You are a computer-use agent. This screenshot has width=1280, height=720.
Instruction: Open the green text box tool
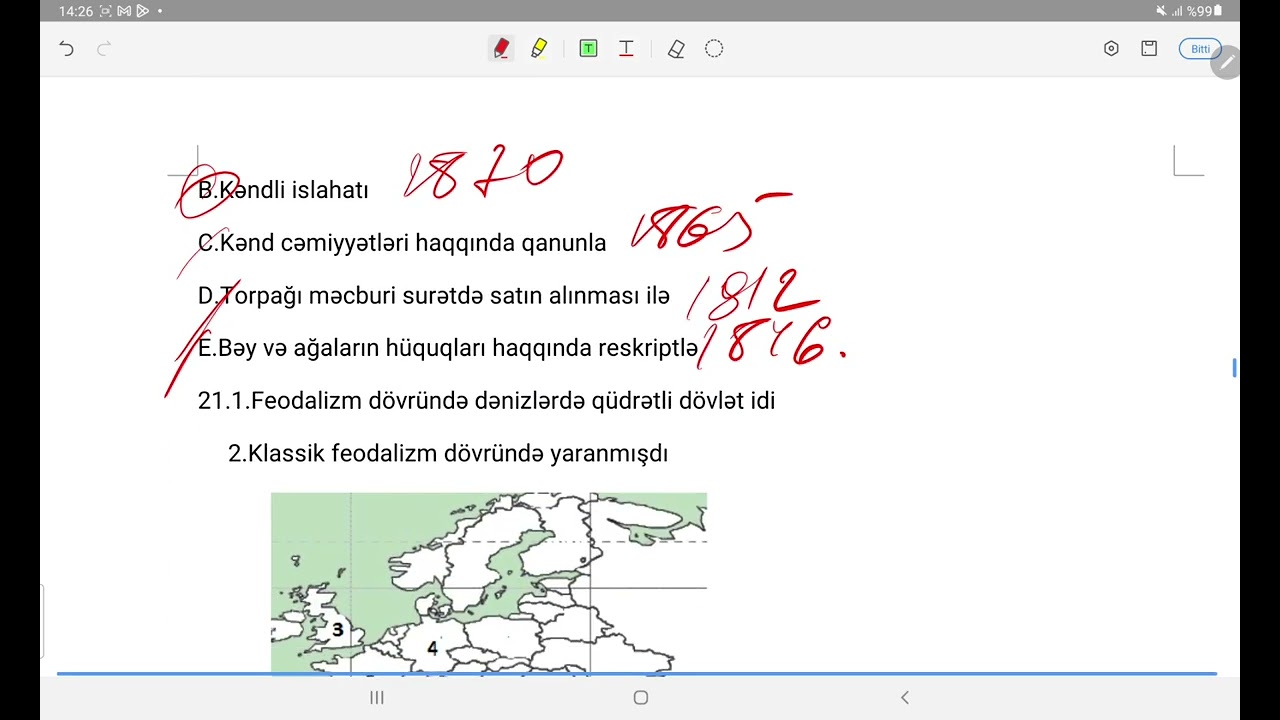click(588, 48)
